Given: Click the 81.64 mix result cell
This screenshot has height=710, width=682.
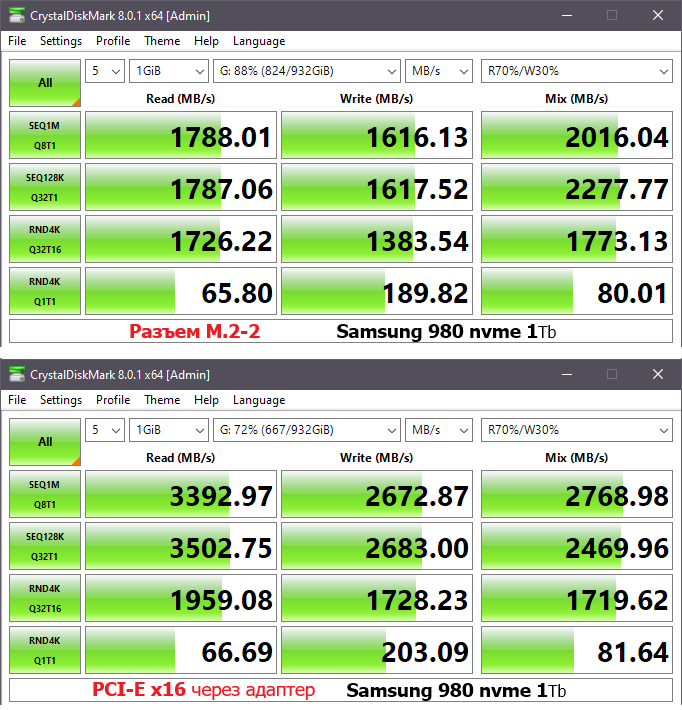Looking at the screenshot, I should tap(577, 650).
